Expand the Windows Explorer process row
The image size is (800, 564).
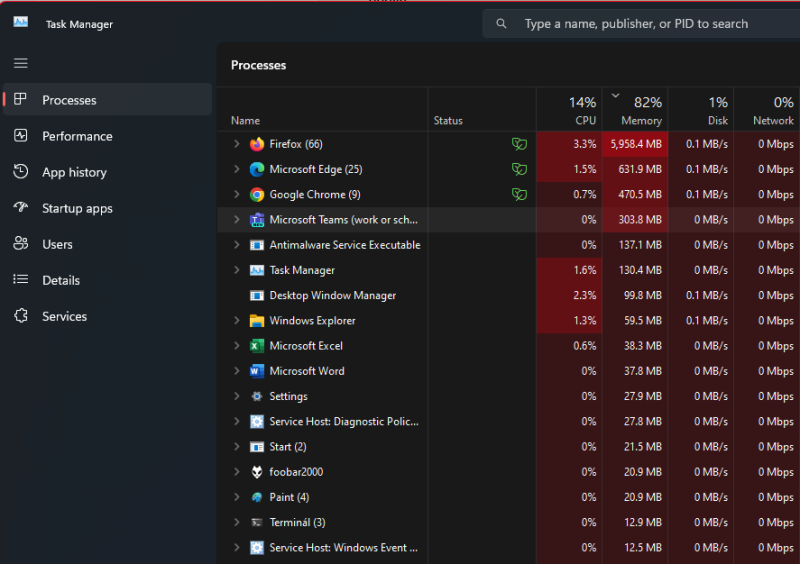pyautogui.click(x=236, y=321)
